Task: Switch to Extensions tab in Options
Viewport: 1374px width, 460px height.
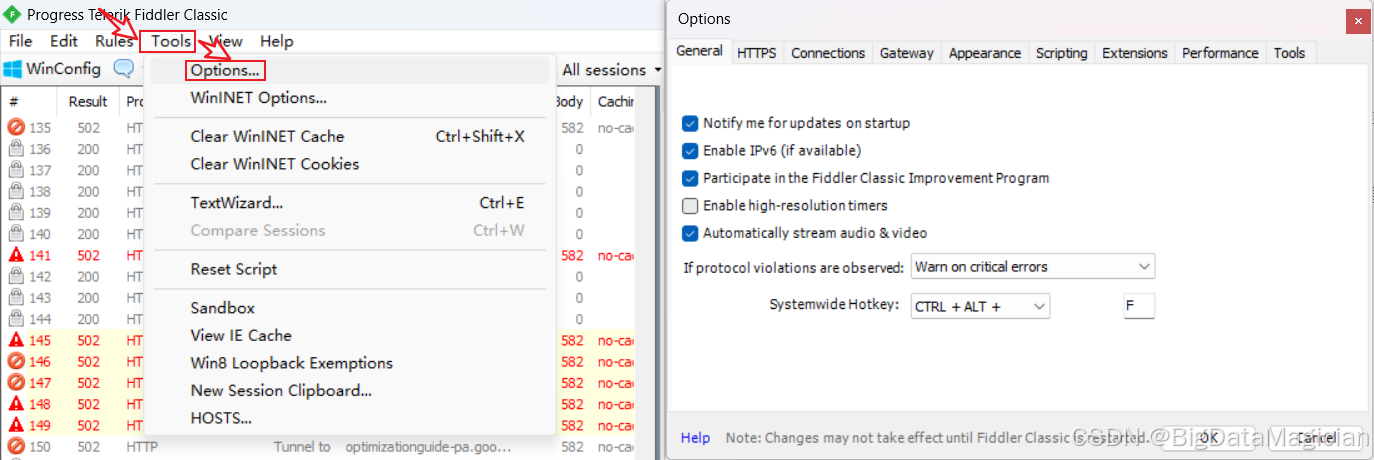Action: pos(1135,53)
